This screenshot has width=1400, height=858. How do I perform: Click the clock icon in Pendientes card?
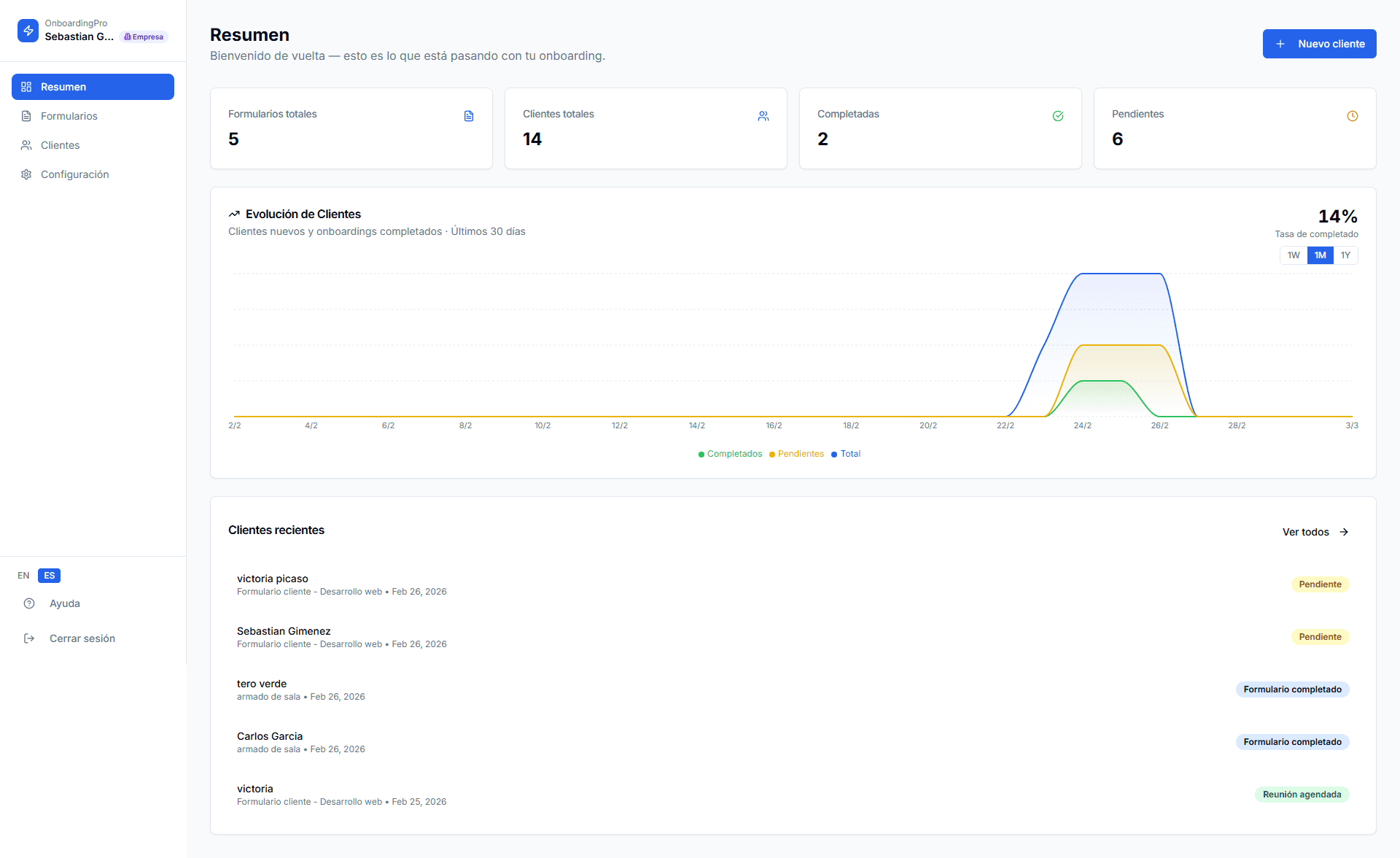click(x=1353, y=116)
